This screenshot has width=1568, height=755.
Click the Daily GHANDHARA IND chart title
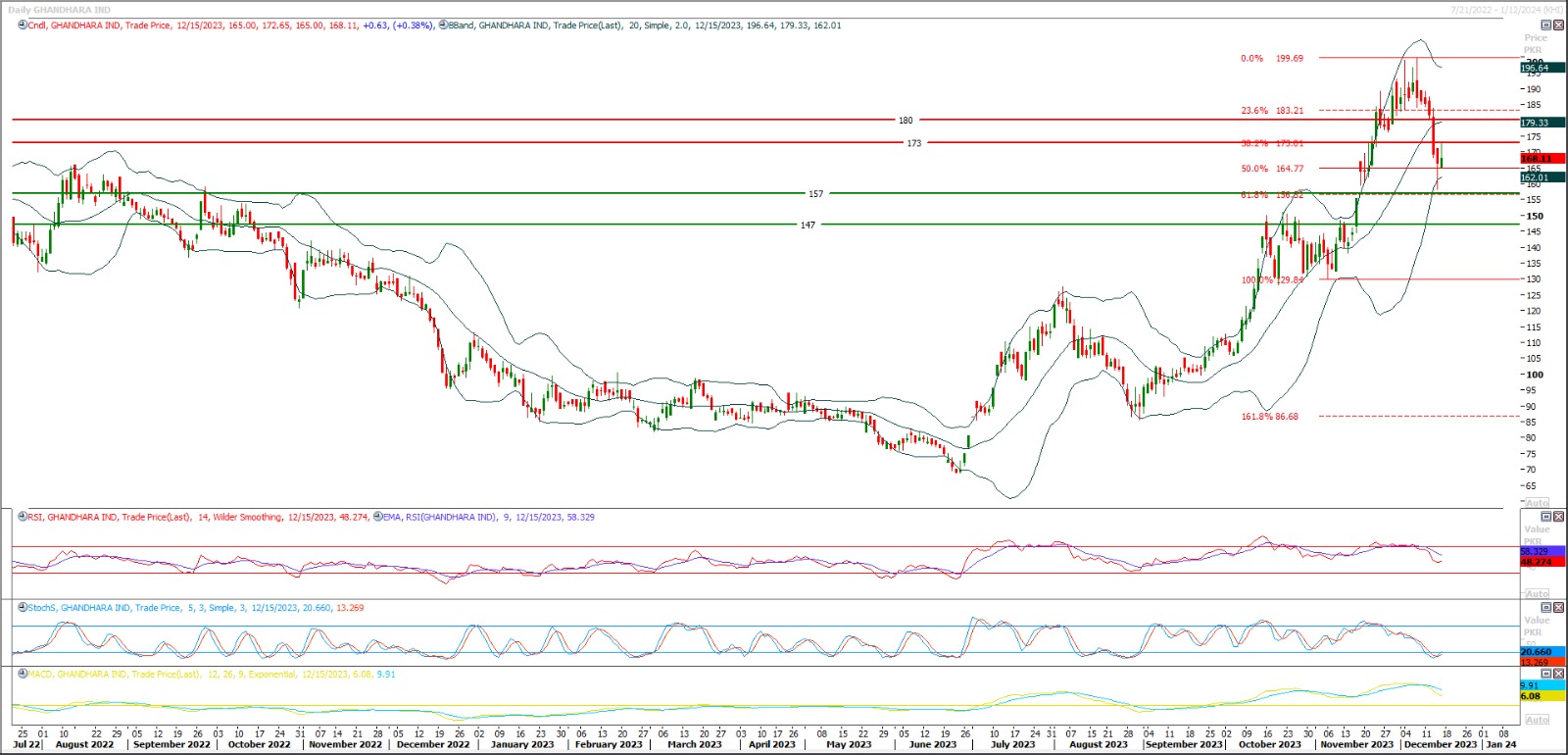point(59,10)
